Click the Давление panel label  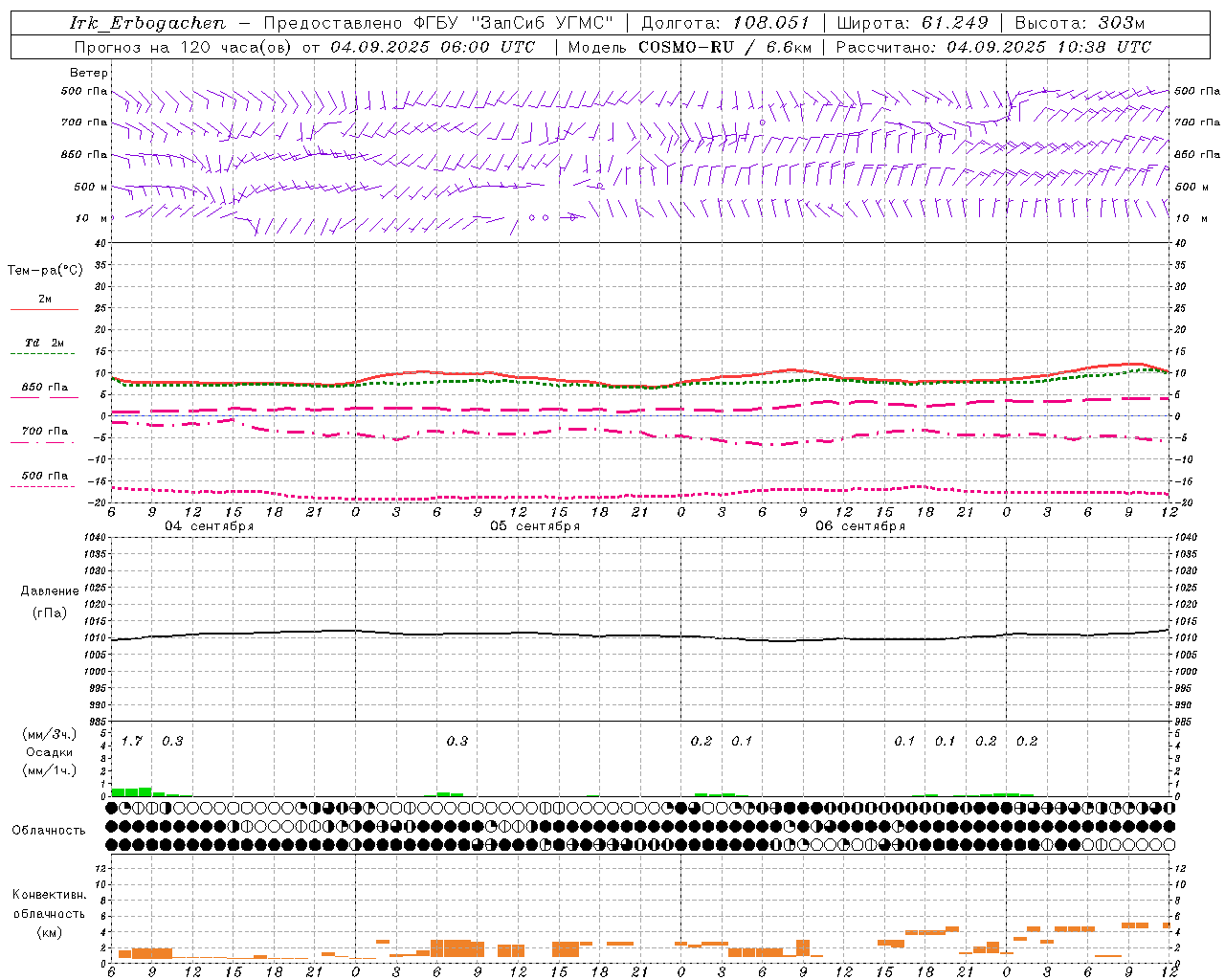click(50, 591)
